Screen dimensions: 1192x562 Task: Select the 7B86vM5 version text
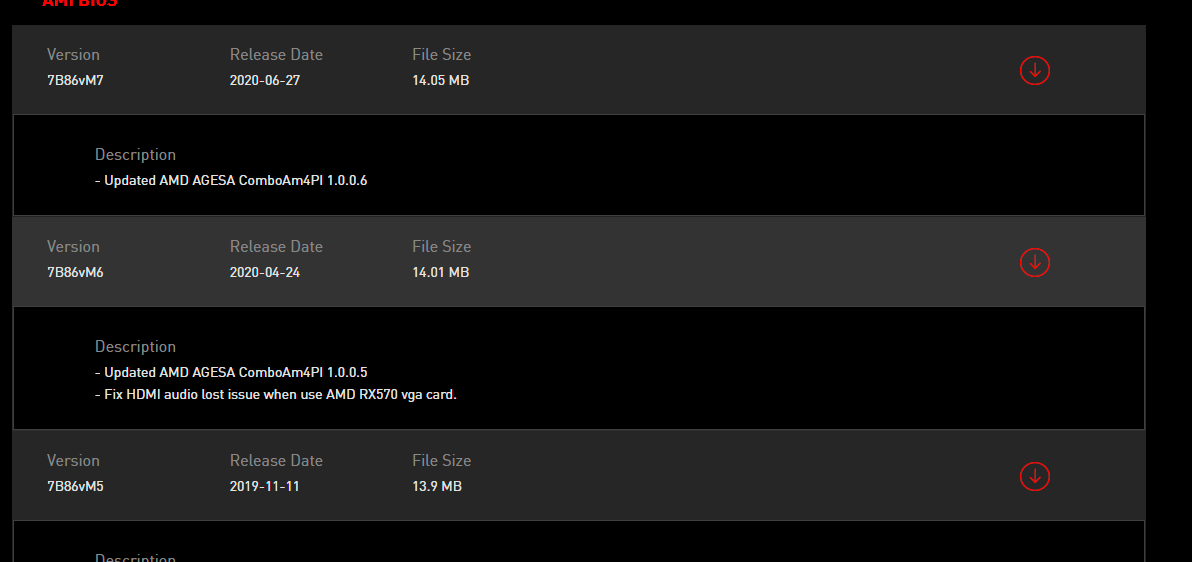(x=75, y=486)
